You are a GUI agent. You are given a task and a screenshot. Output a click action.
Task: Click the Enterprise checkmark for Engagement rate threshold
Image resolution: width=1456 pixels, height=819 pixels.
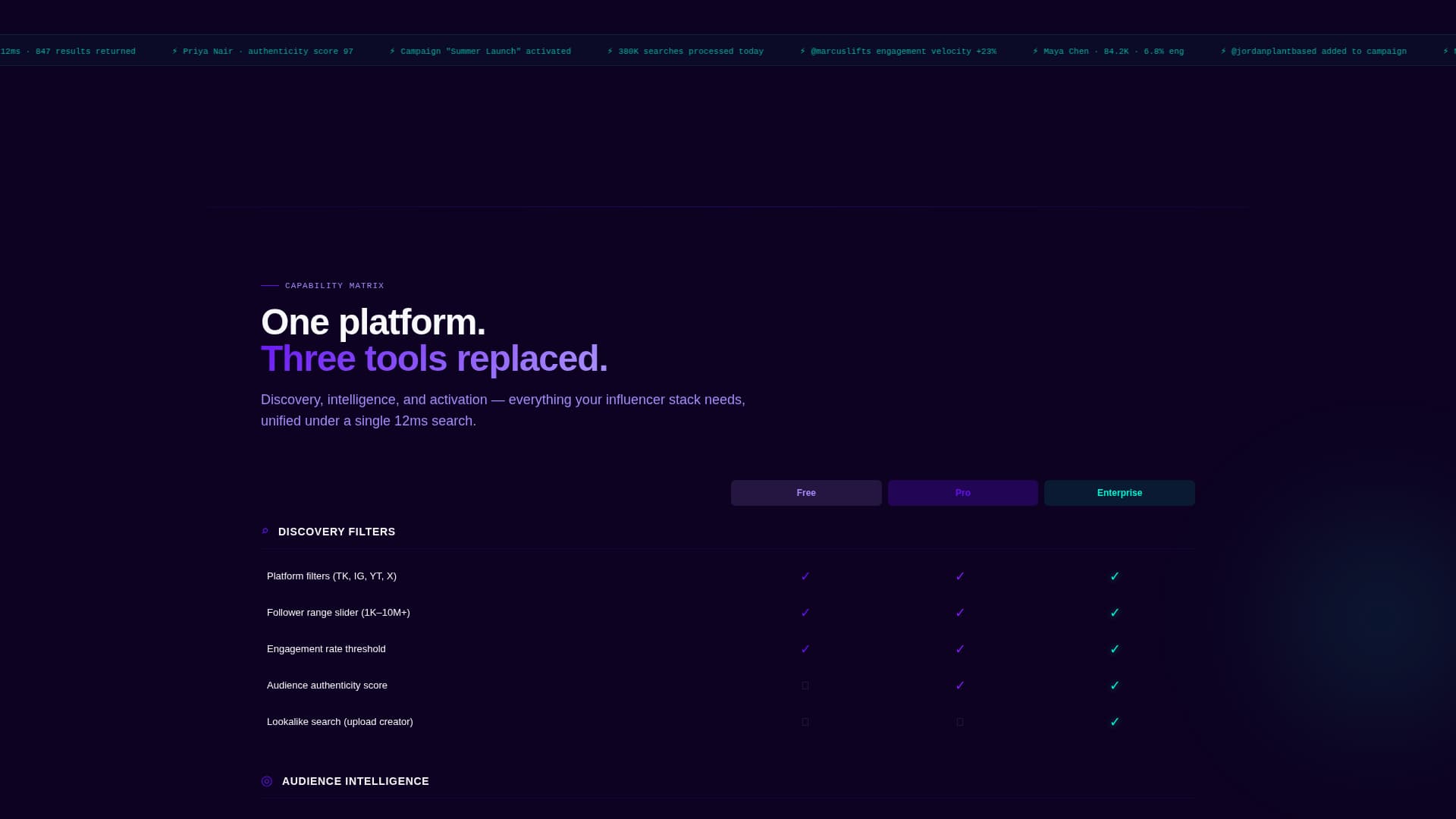[x=1115, y=649]
